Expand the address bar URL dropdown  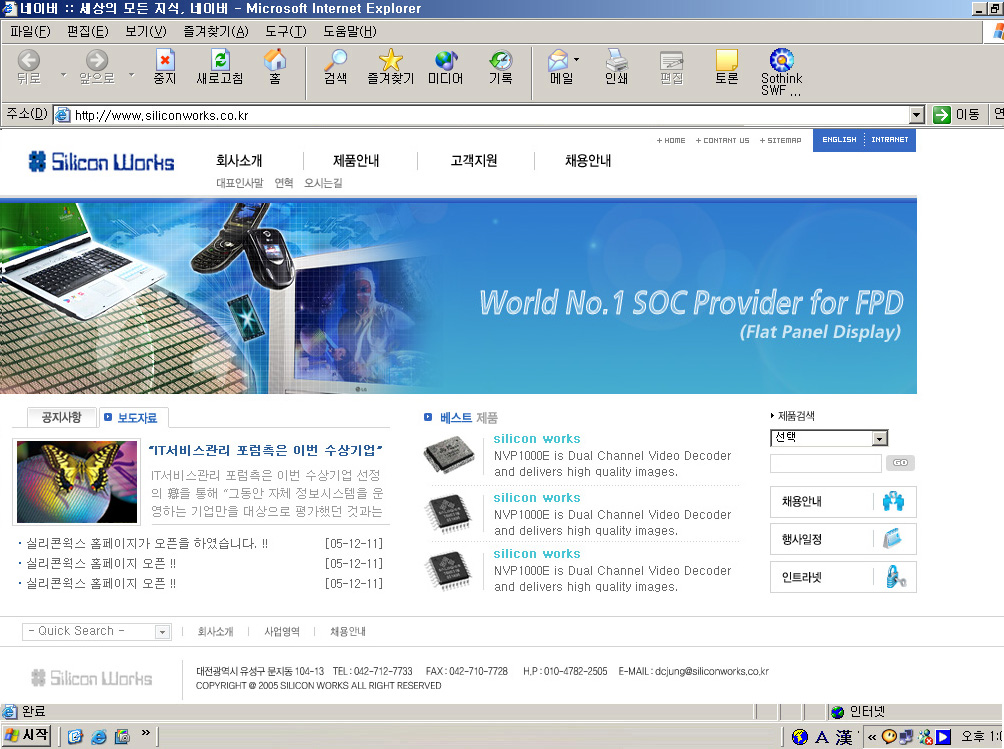[x=916, y=115]
